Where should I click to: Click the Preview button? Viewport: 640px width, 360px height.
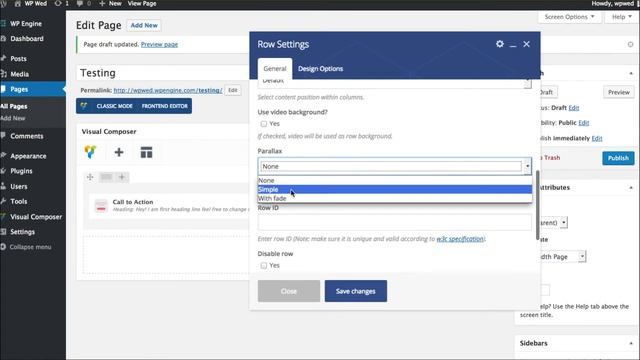[x=618, y=92]
